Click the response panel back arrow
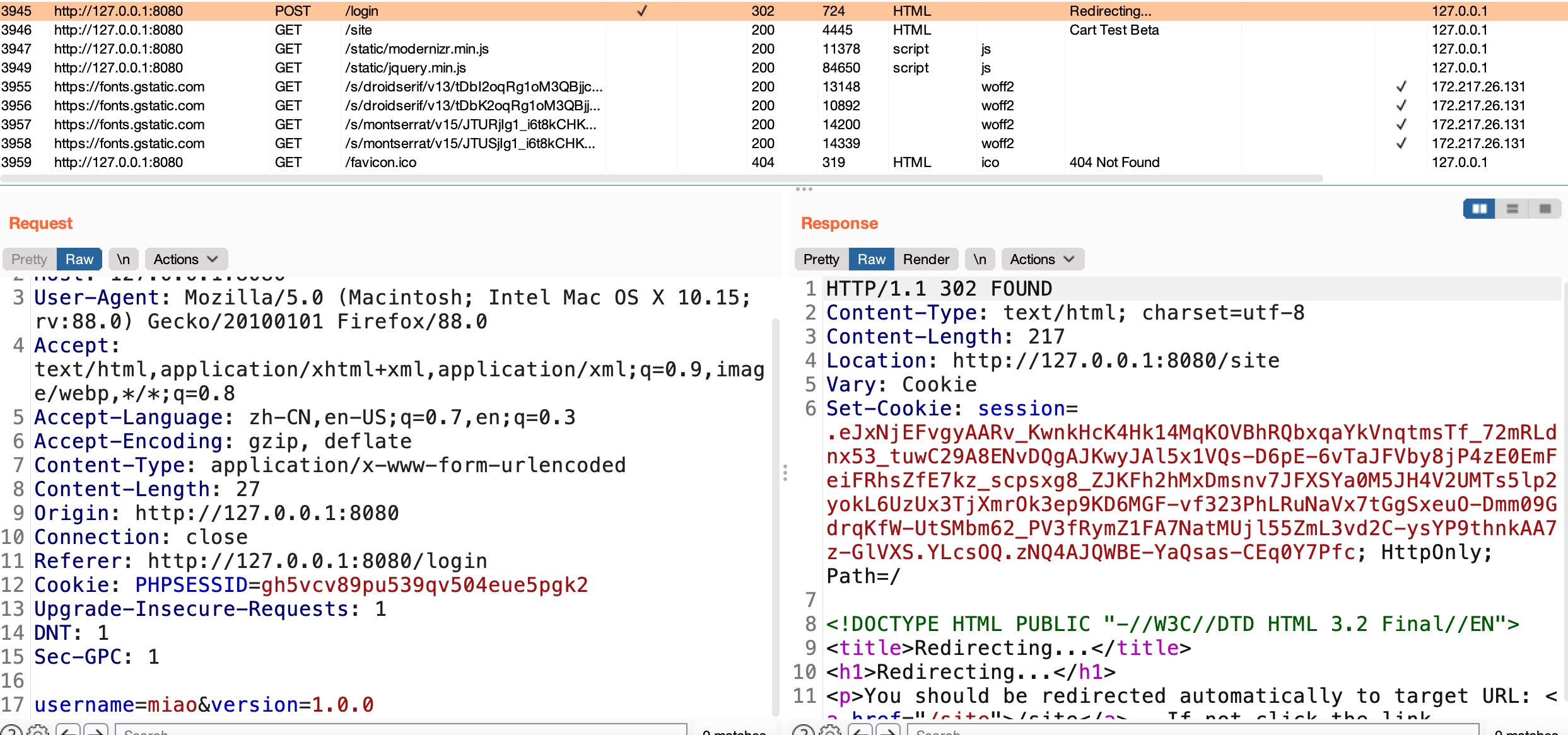1568x735 pixels. (x=860, y=731)
